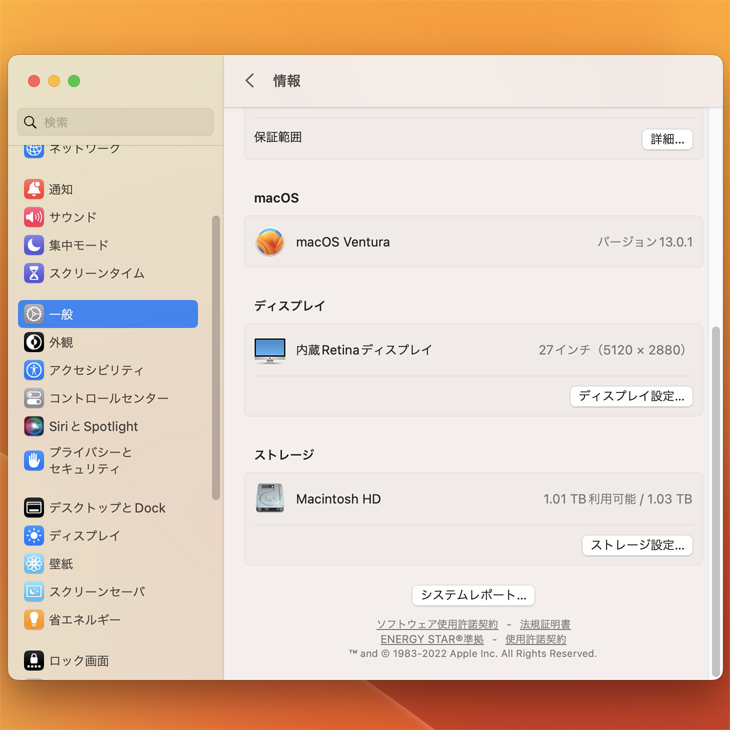Open プライバシーとセキュリティ hand icon
The image size is (730, 730).
coord(34,460)
